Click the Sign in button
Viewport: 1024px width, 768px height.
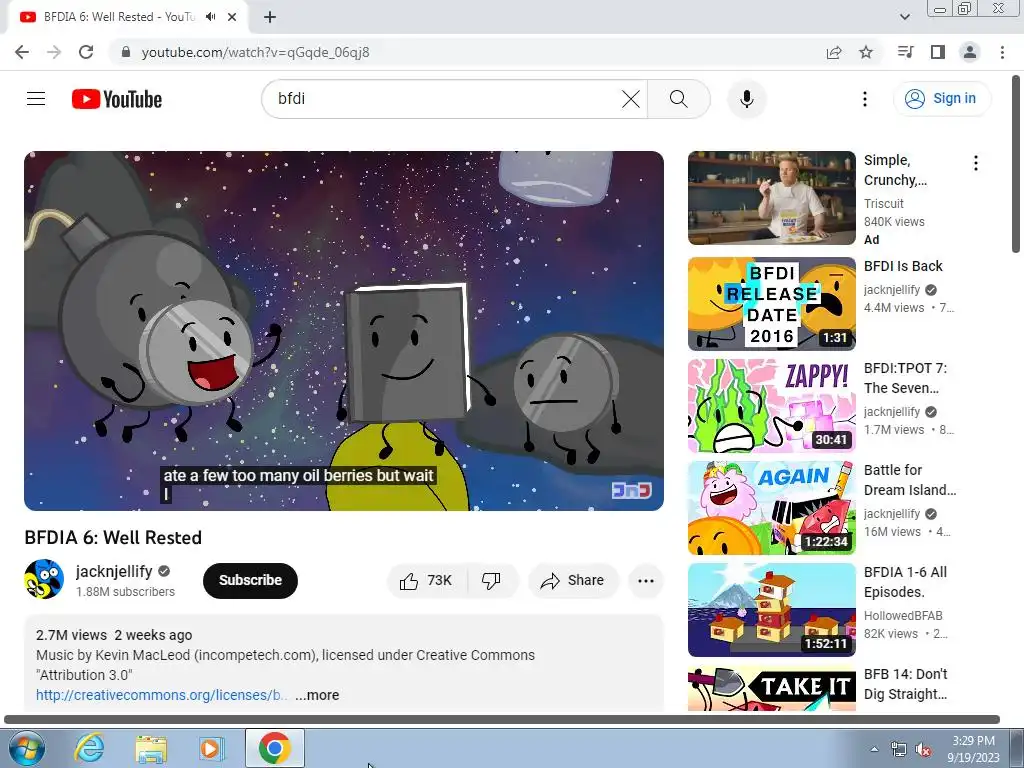[x=942, y=99]
